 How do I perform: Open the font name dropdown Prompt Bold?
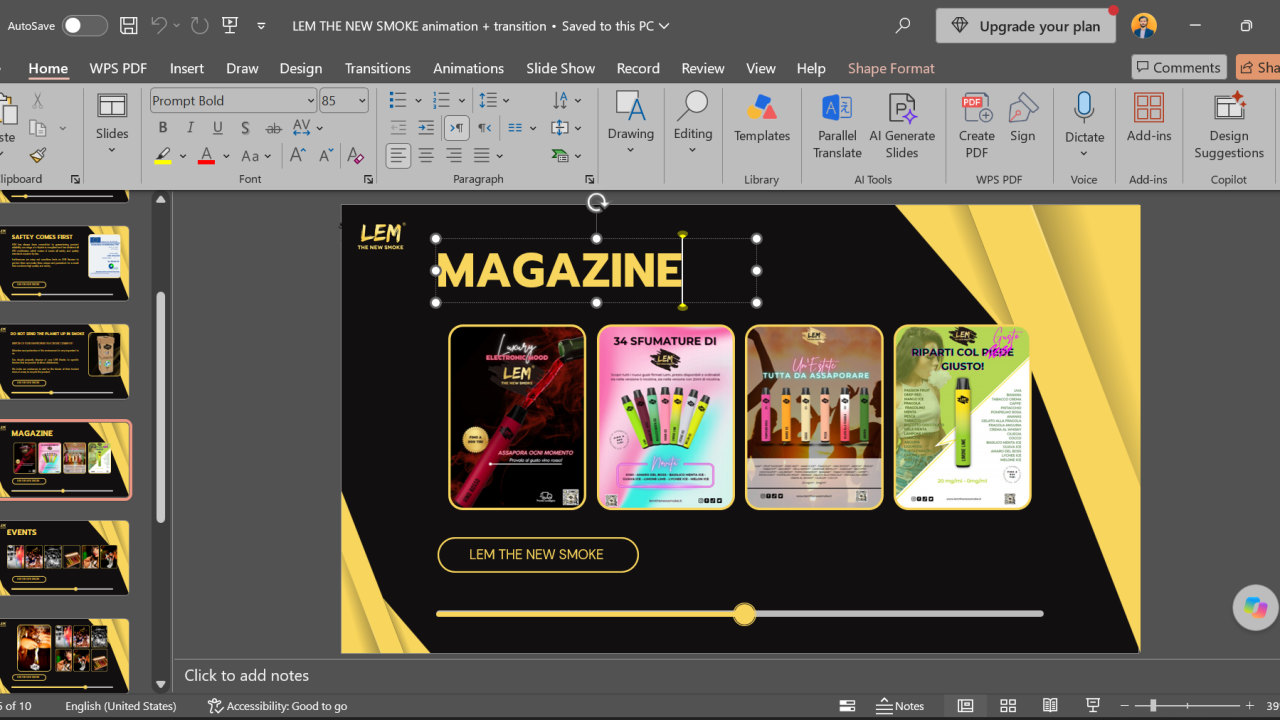coord(233,100)
